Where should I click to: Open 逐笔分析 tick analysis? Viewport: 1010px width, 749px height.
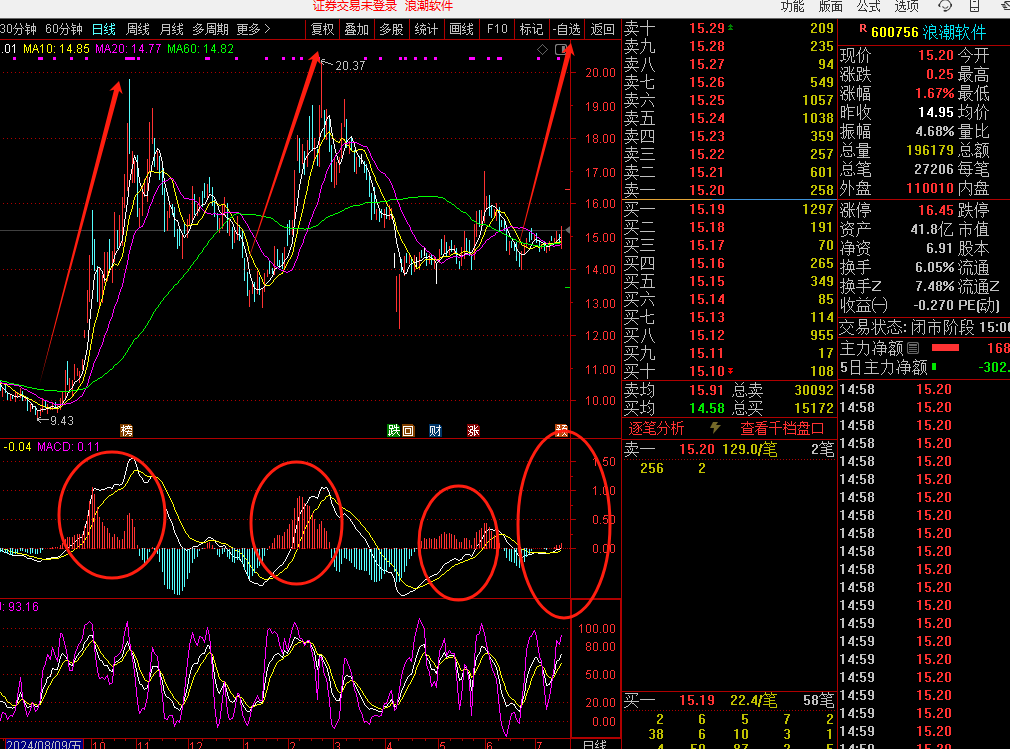point(656,428)
